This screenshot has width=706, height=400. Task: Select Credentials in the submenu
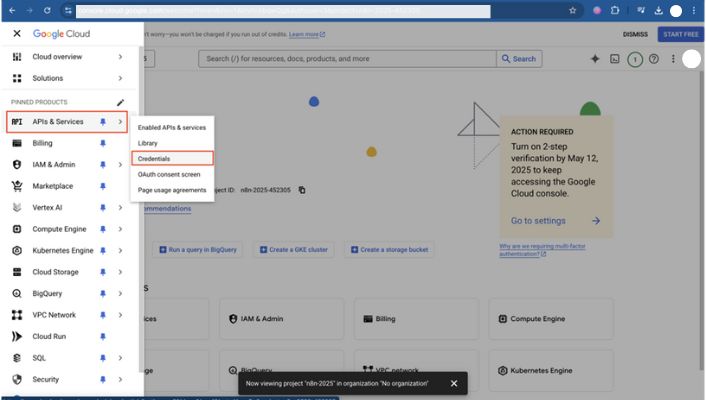172,159
